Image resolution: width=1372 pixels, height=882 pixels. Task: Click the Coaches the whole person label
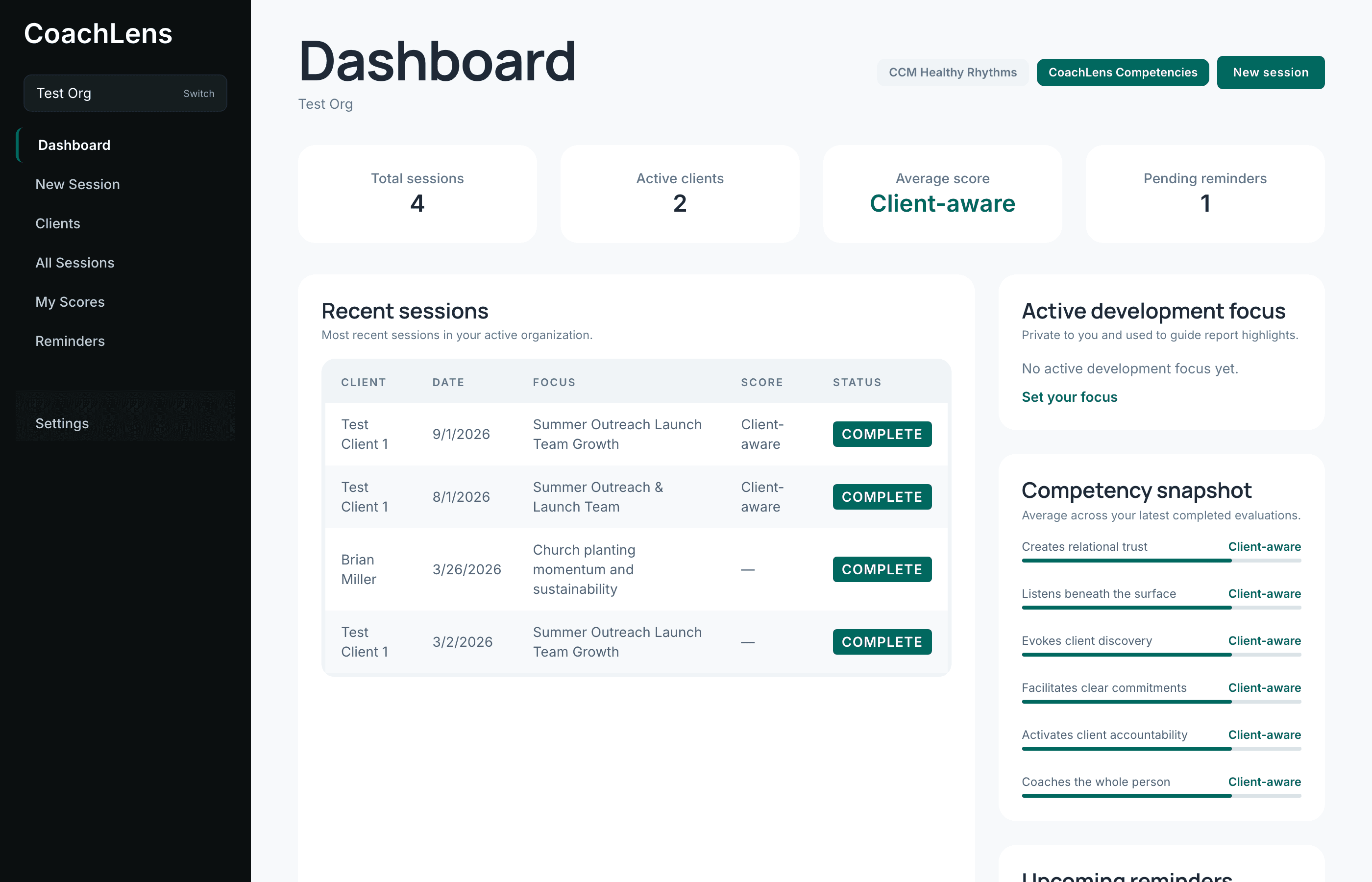(x=1096, y=782)
